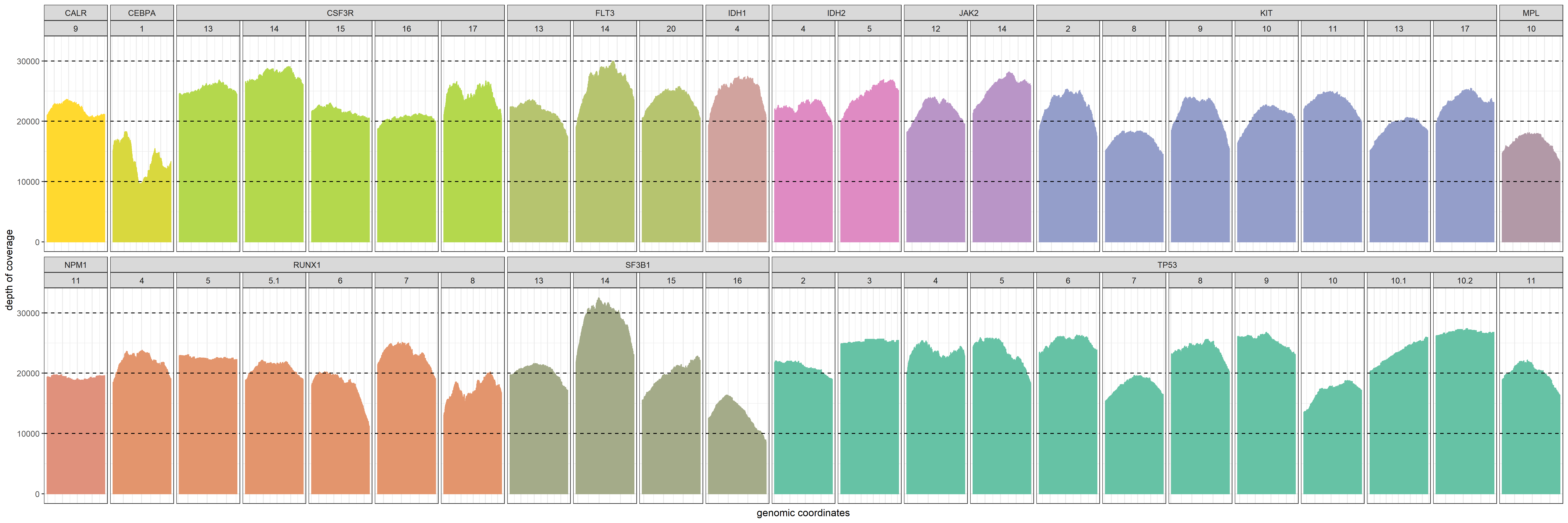Viewport: 1568px width, 523px height.
Task: Select the SF3B1 gene header
Action: click(x=638, y=265)
